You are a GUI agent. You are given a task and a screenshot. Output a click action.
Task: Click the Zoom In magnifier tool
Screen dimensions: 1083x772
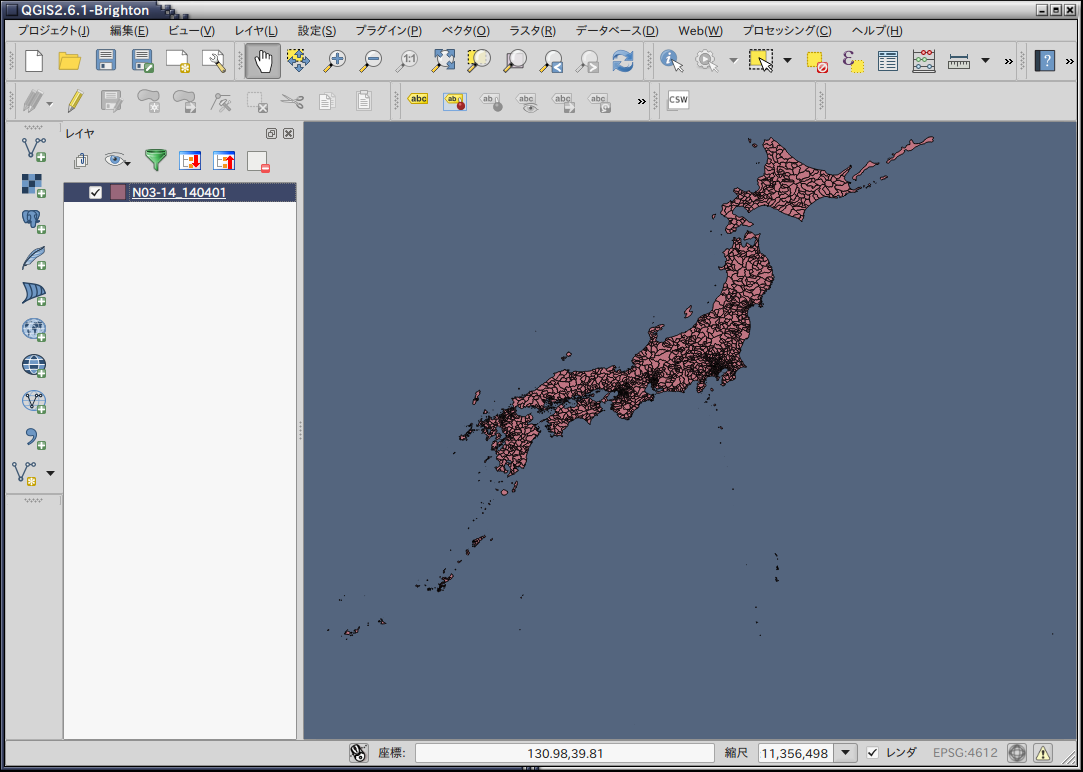coord(334,61)
